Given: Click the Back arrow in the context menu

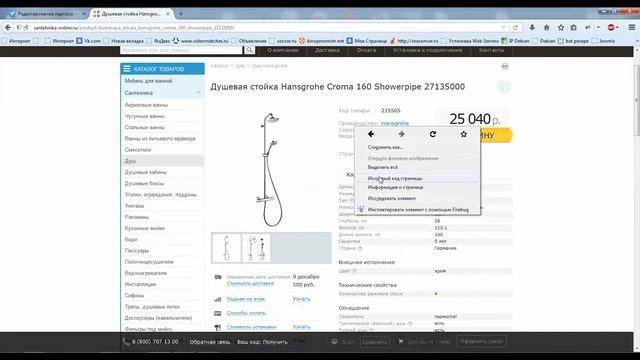Looking at the screenshot, I should coord(371,134).
